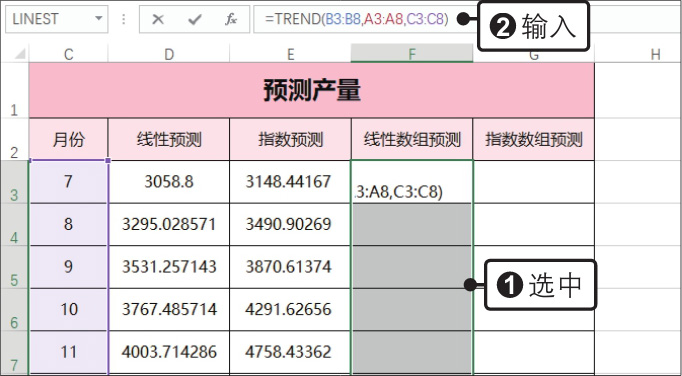Image resolution: width=682 pixels, height=376 pixels.
Task: Select column C header
Action: point(68,54)
